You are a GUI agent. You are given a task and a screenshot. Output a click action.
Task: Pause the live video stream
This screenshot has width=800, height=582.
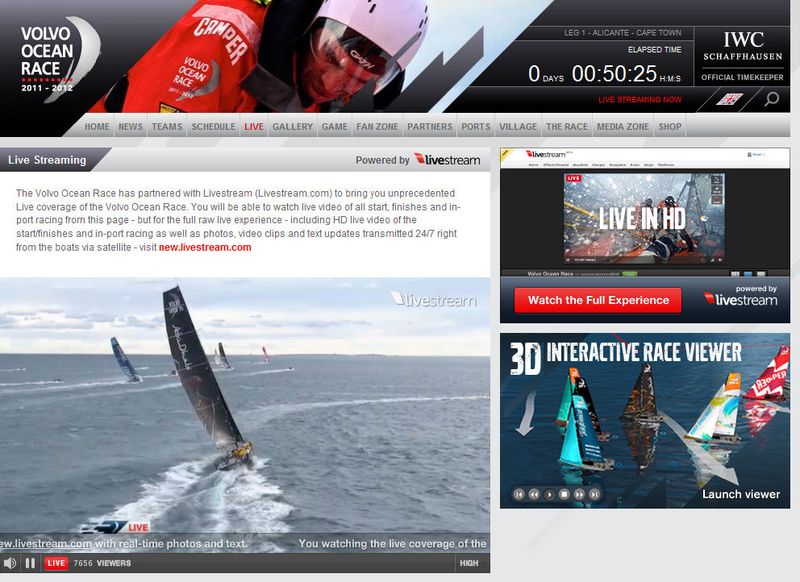(30, 563)
